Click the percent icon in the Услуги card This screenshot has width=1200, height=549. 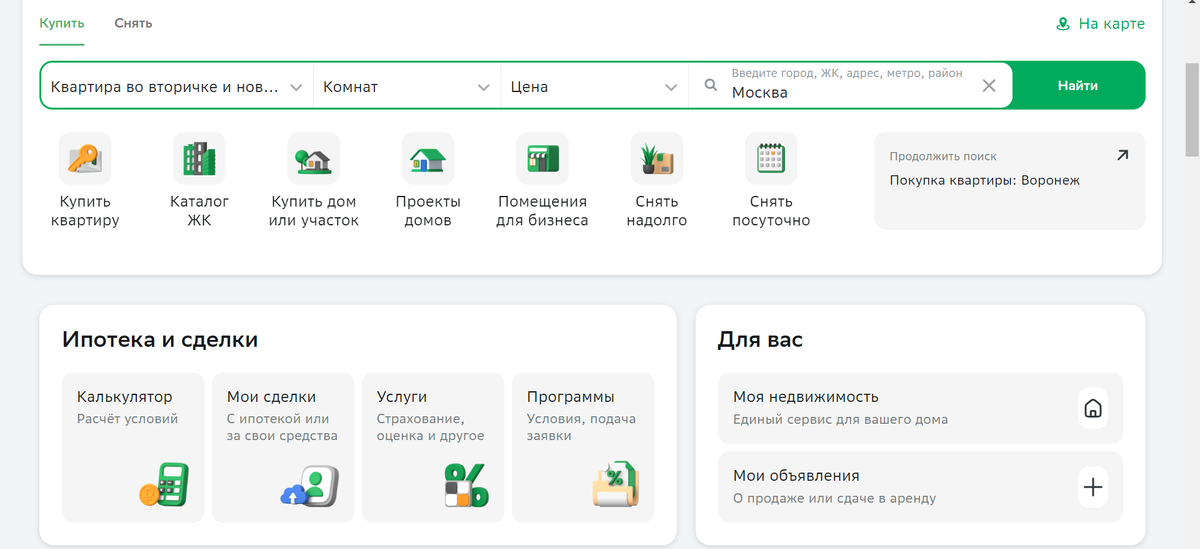(x=466, y=486)
